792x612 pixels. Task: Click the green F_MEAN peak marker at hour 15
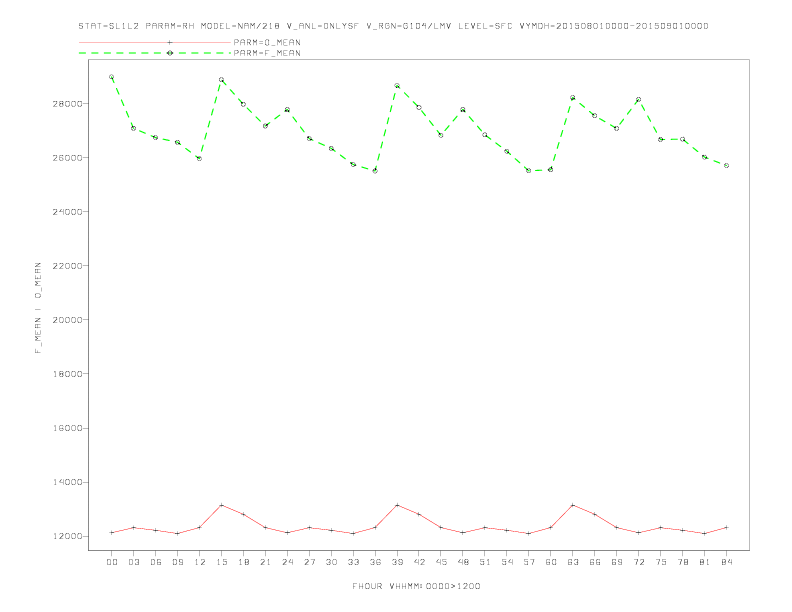(221, 80)
